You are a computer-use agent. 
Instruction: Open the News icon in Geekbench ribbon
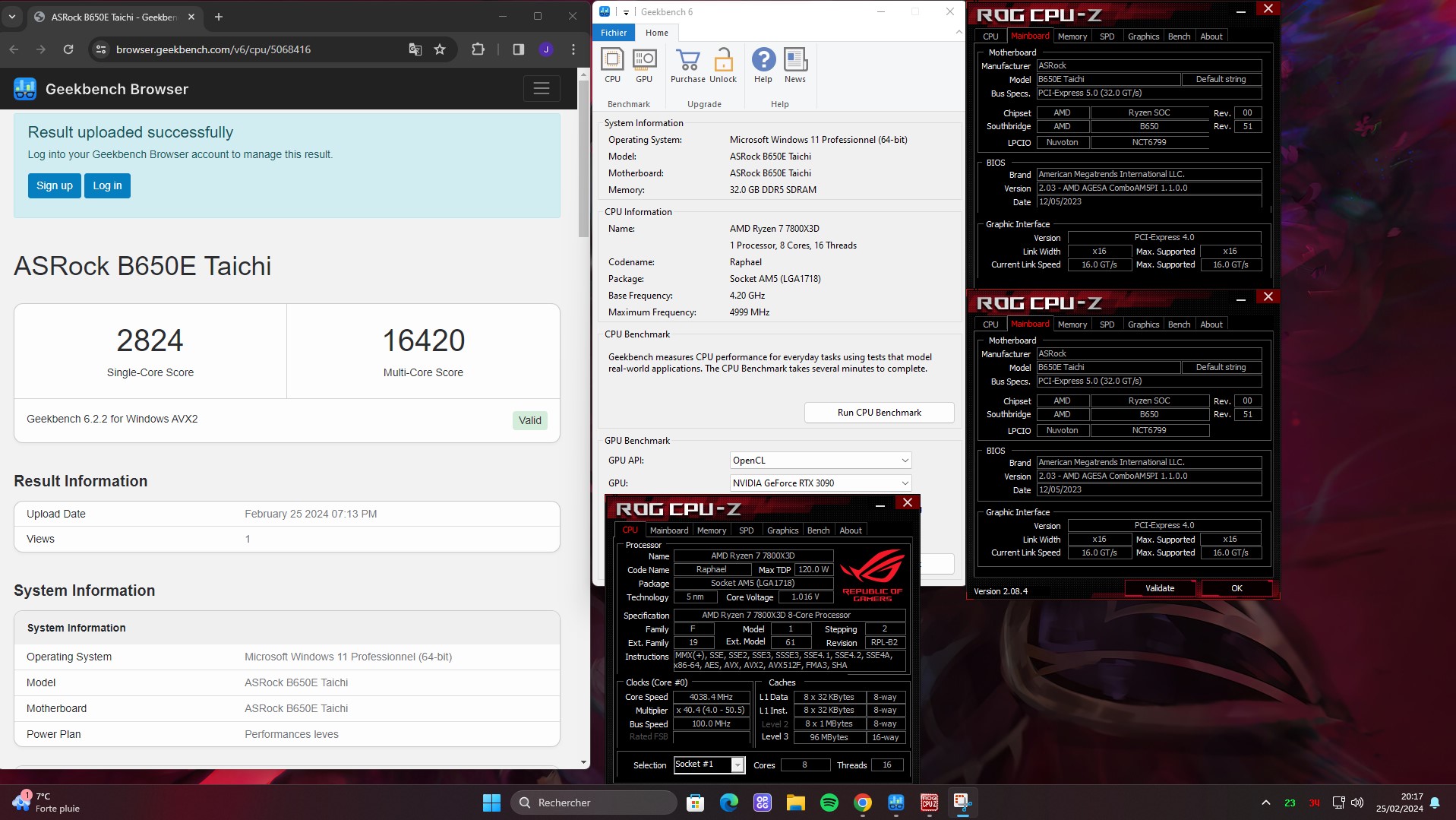click(x=795, y=65)
